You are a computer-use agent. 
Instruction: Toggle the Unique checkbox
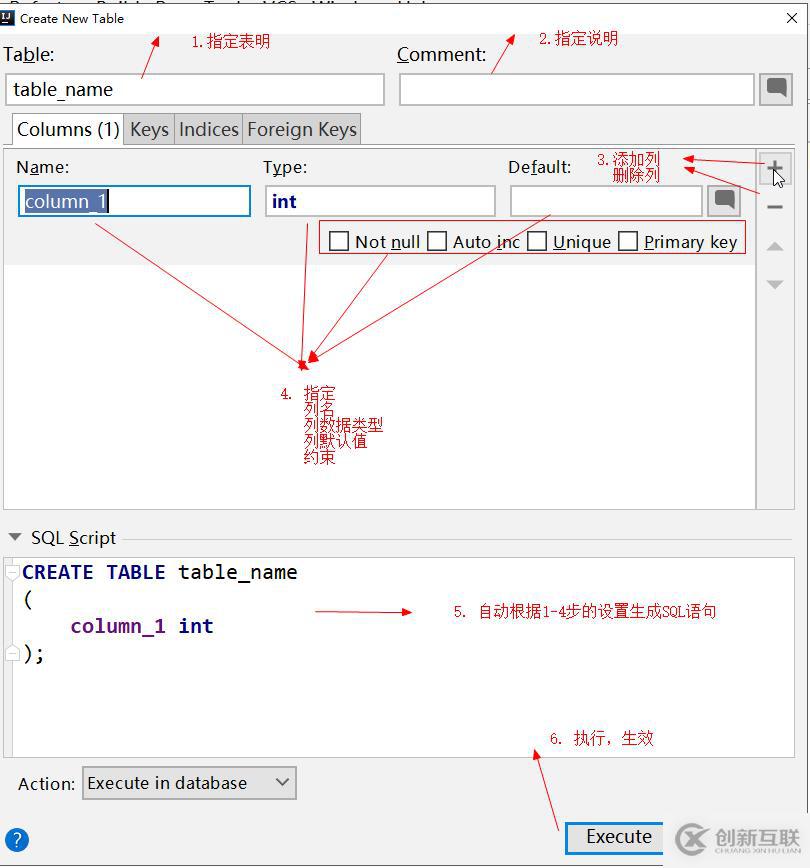pyautogui.click(x=537, y=241)
